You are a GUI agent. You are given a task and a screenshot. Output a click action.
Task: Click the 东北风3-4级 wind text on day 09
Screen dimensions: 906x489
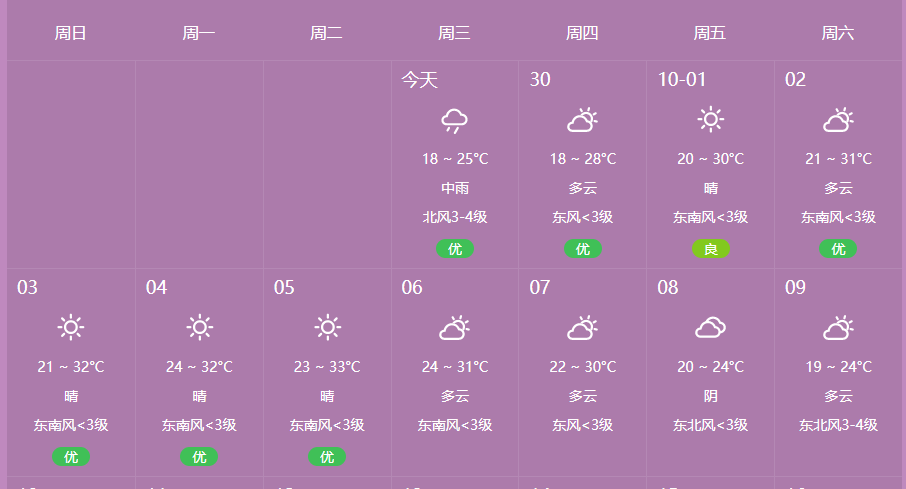tap(838, 425)
